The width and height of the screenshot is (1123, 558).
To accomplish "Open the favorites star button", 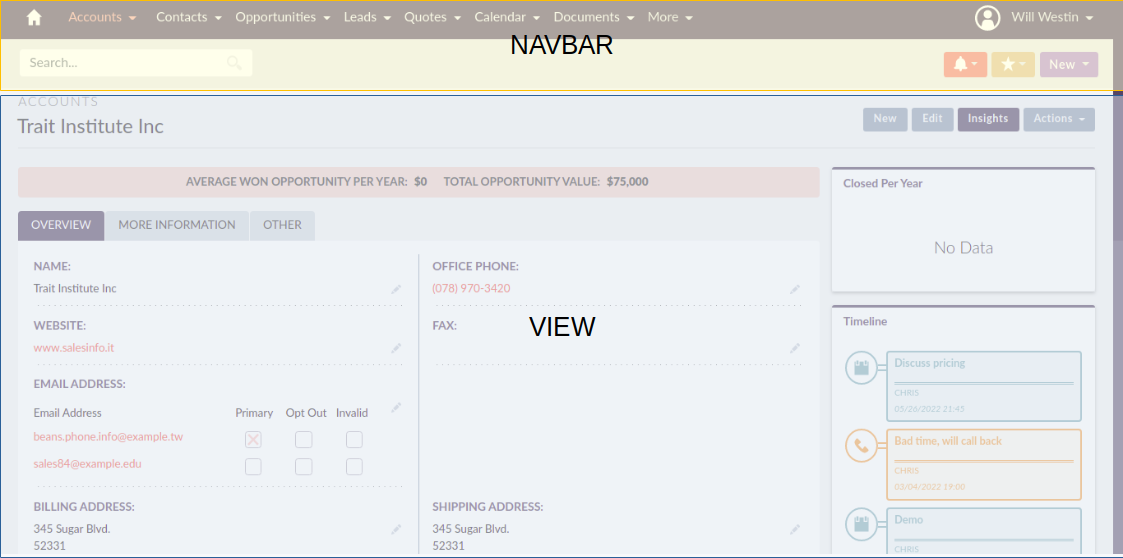I will click(x=1013, y=64).
